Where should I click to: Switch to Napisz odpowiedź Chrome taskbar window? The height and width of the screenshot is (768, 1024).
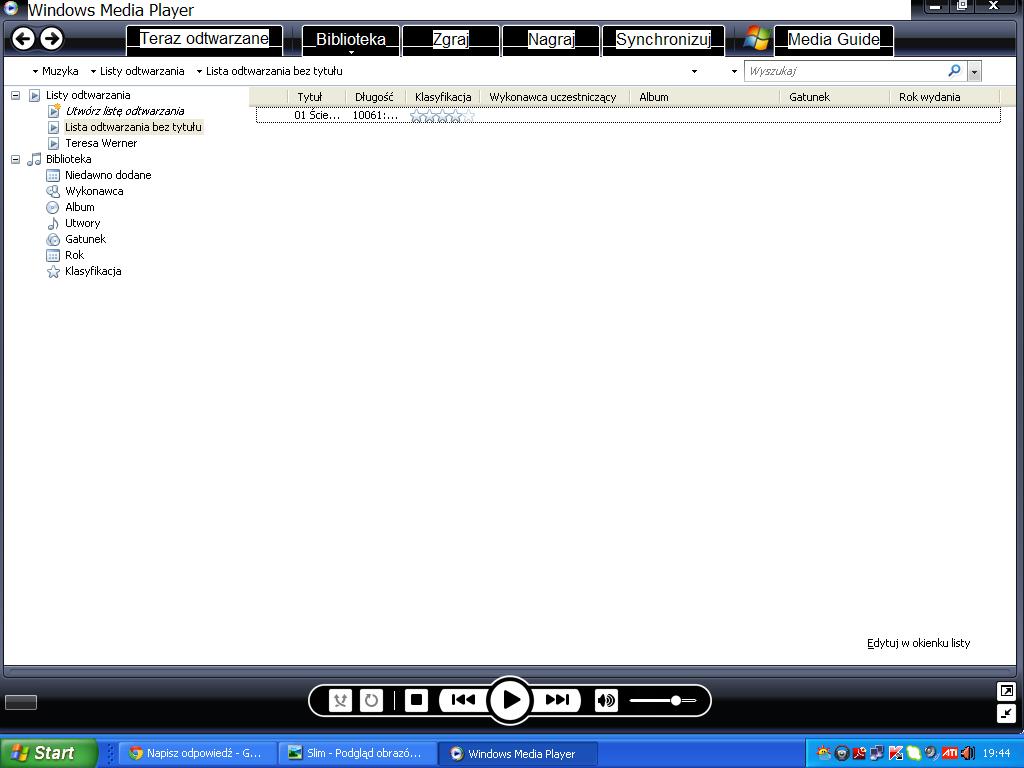point(197,753)
